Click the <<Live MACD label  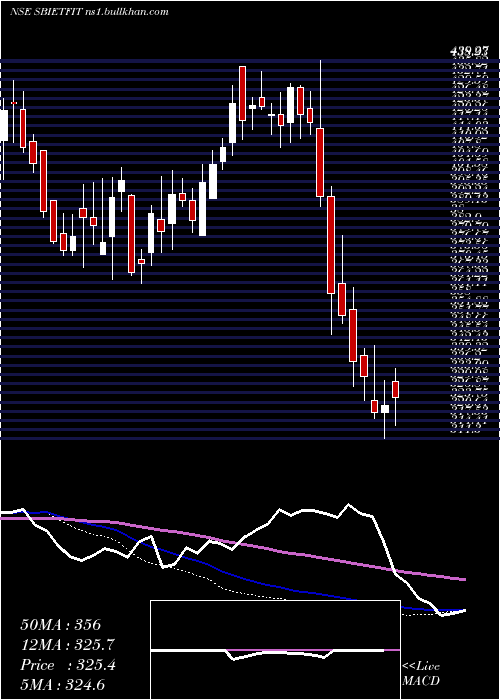tap(421, 674)
